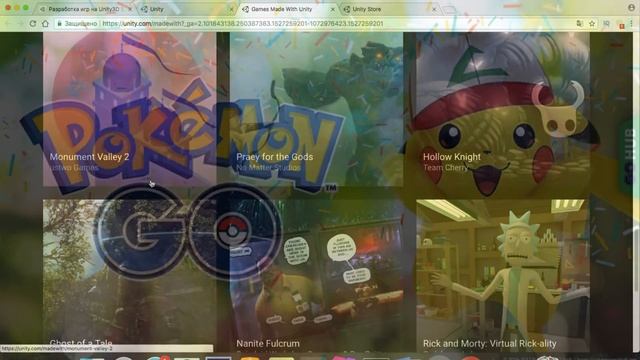
Task: Open the Chrome menu button
Action: click(632, 24)
